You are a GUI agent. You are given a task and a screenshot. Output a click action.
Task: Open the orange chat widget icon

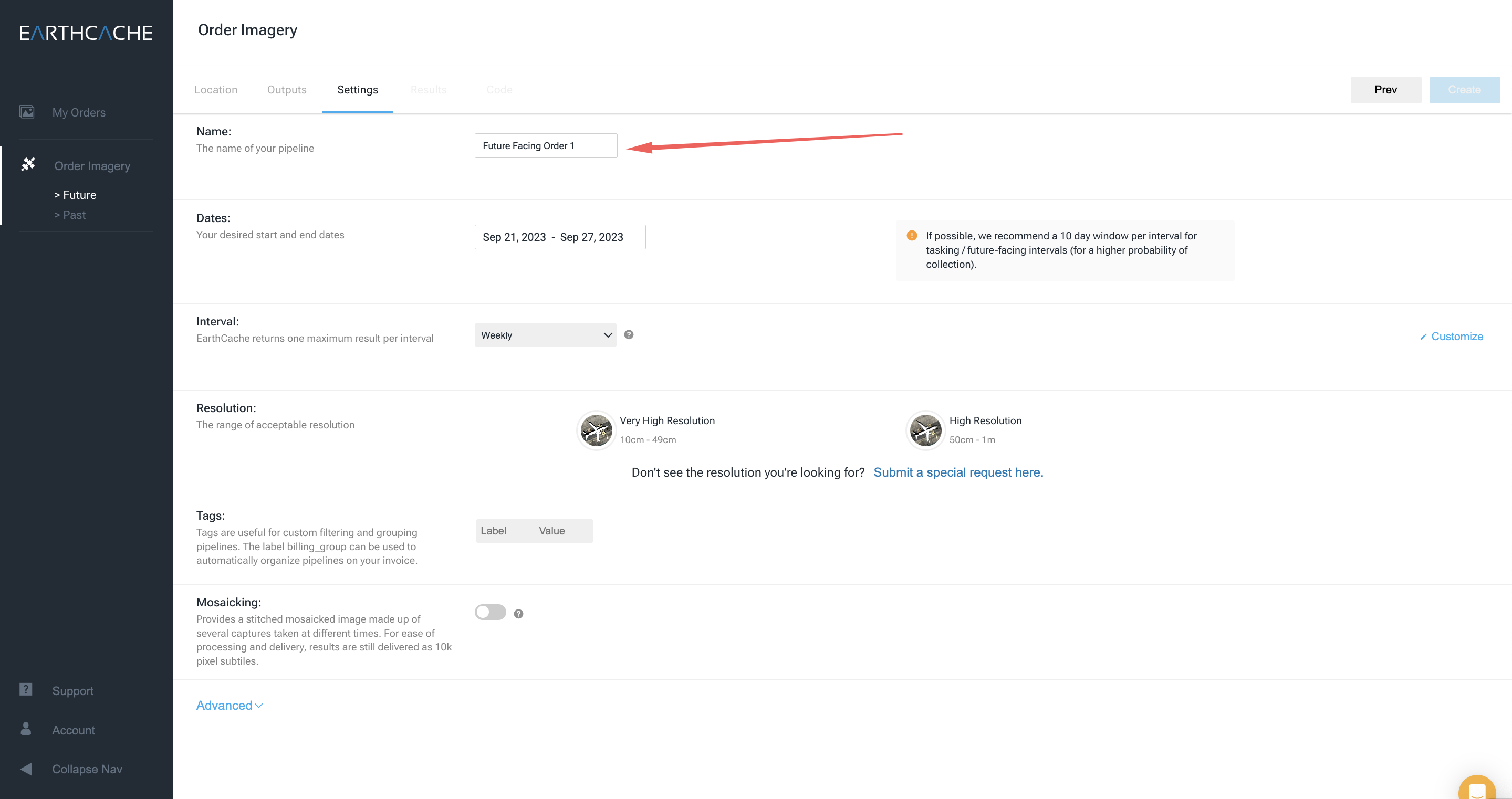[x=1477, y=789]
